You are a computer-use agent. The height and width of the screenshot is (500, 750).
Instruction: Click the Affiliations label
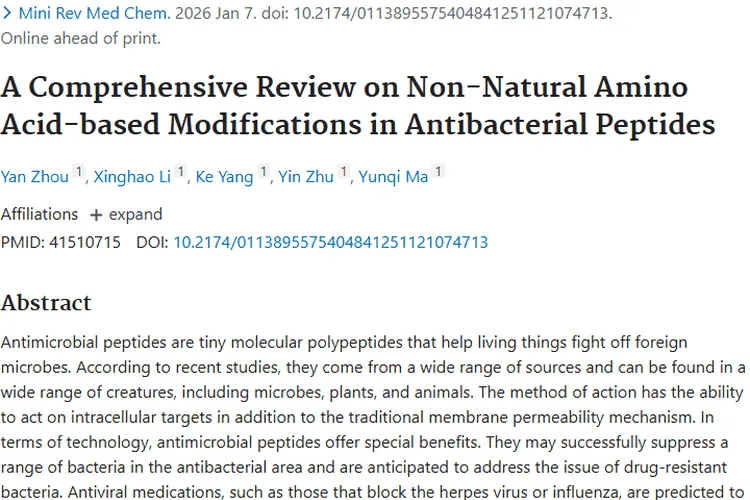click(39, 214)
